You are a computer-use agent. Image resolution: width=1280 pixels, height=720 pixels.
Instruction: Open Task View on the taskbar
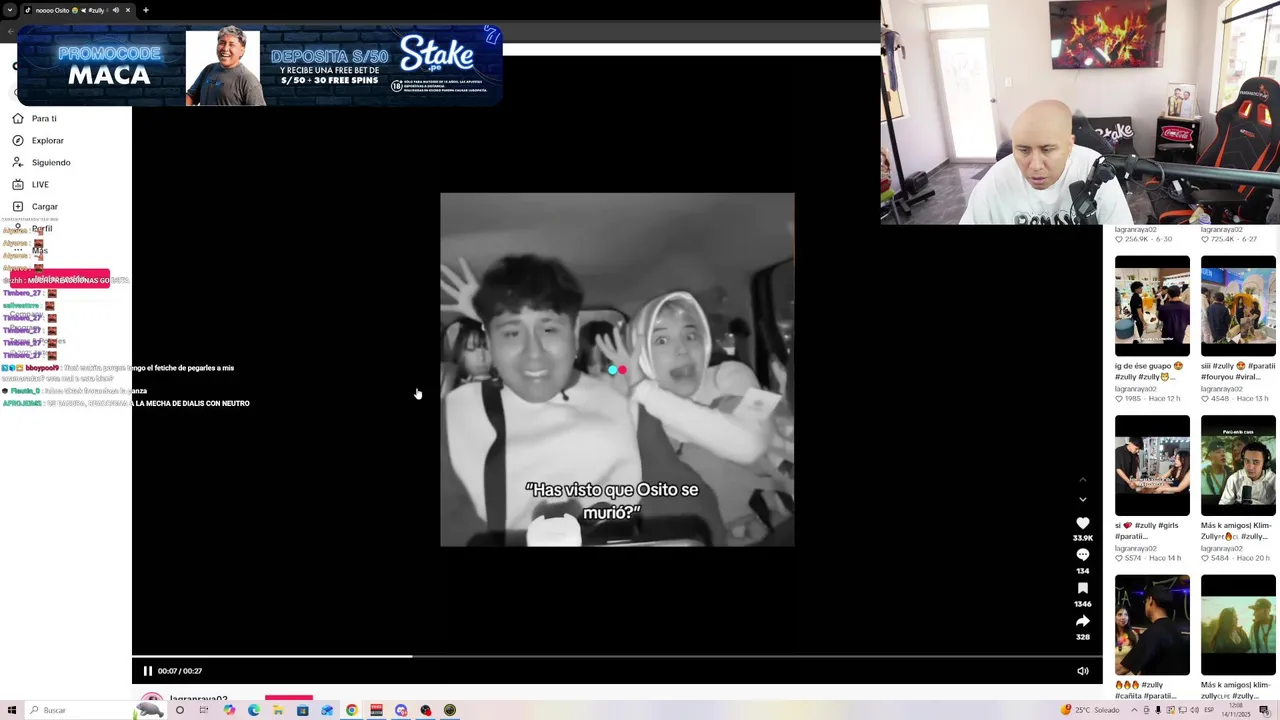(204, 710)
